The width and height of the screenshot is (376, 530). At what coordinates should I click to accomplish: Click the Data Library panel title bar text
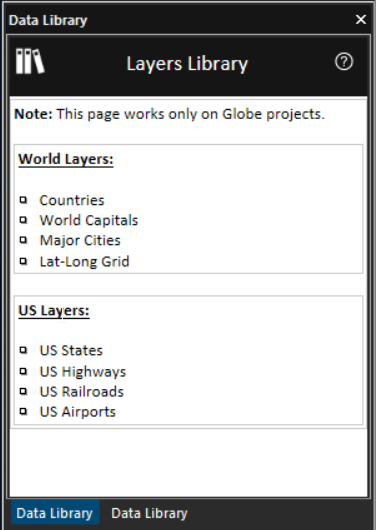coord(48,20)
